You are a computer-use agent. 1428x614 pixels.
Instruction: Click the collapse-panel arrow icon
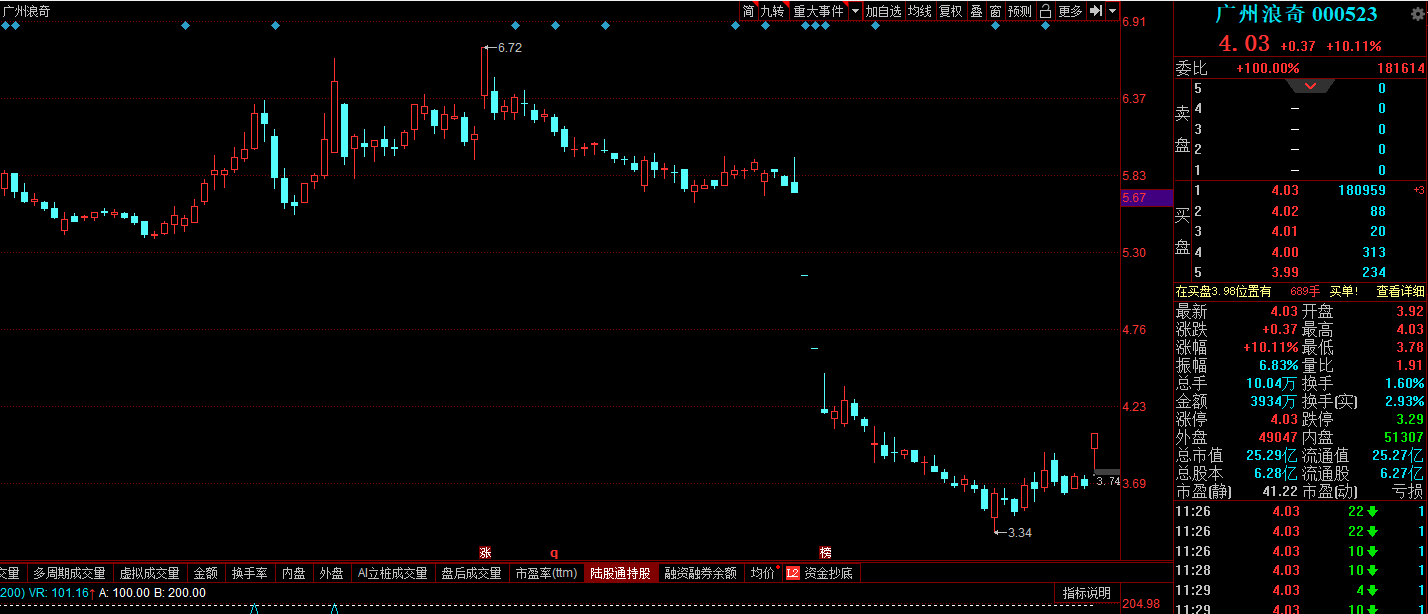1096,11
